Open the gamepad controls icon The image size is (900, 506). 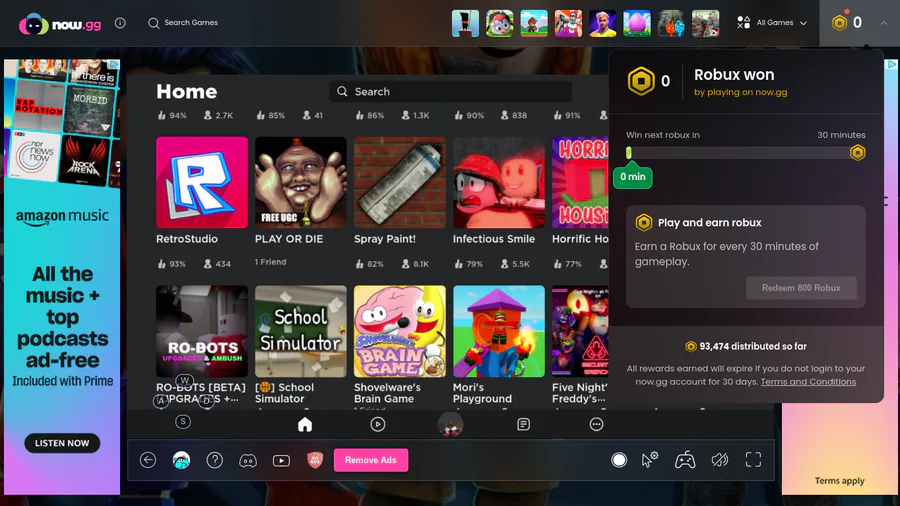685,460
